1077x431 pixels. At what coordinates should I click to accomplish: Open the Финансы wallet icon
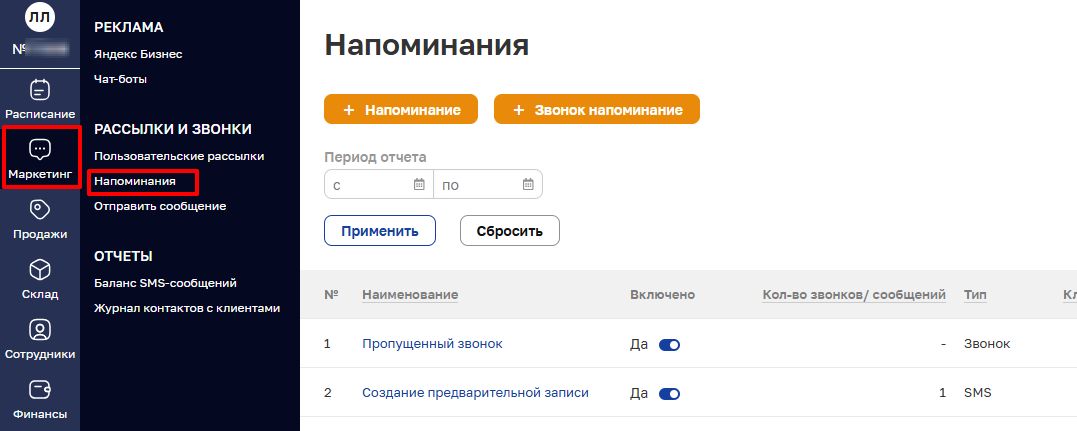click(x=40, y=389)
